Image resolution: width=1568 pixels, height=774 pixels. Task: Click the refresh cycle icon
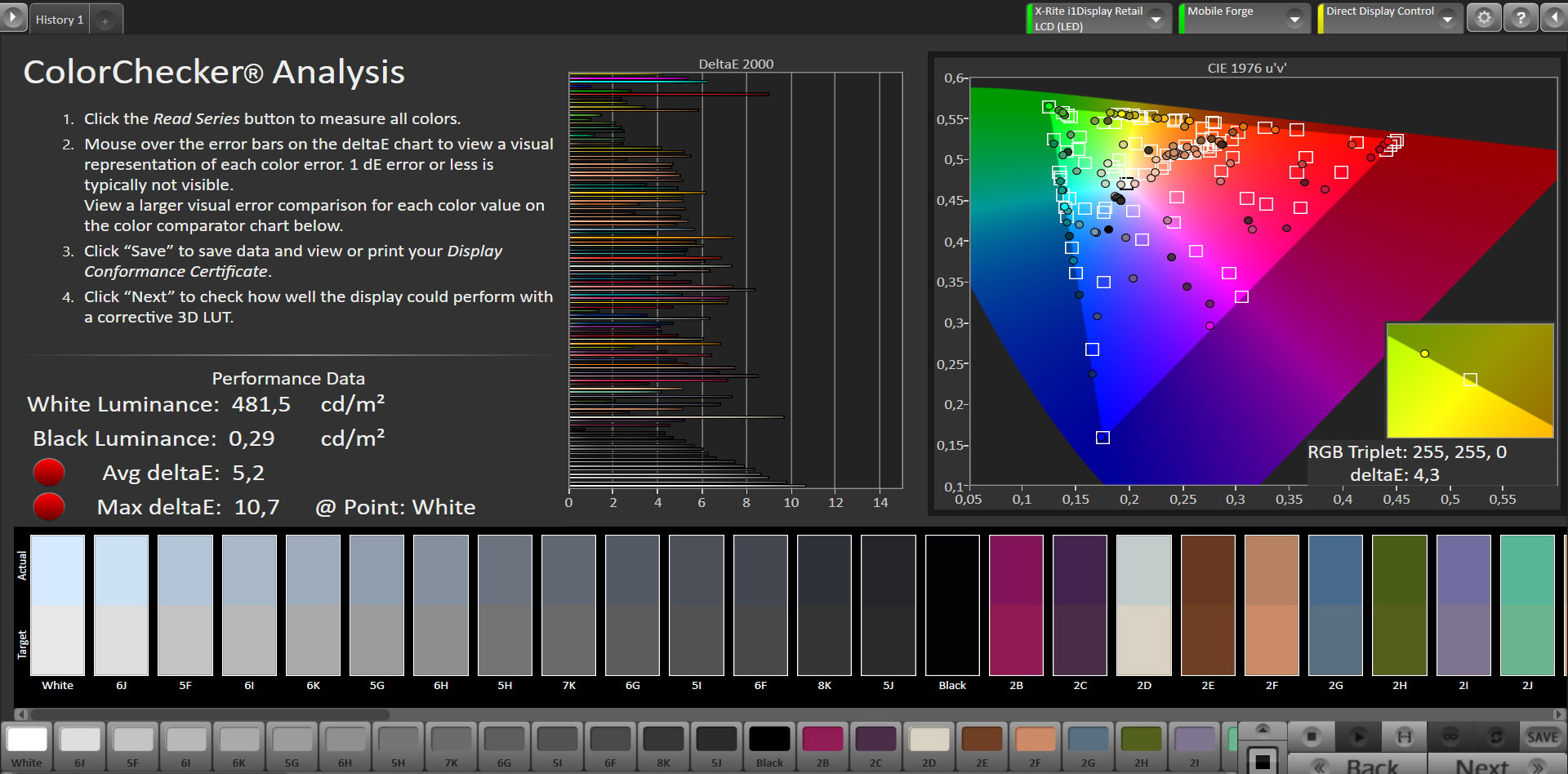click(1496, 736)
